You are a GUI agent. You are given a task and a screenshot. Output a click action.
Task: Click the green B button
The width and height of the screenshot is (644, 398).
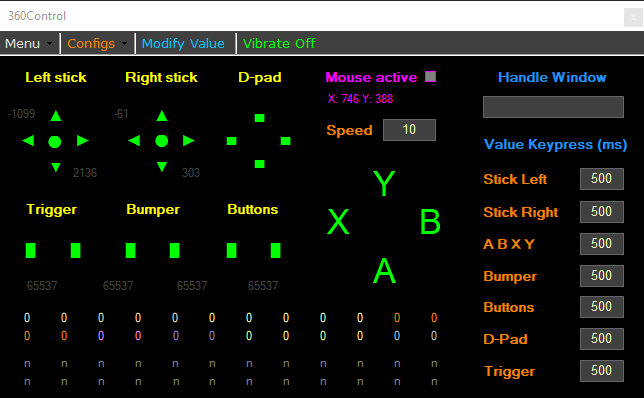pos(430,222)
